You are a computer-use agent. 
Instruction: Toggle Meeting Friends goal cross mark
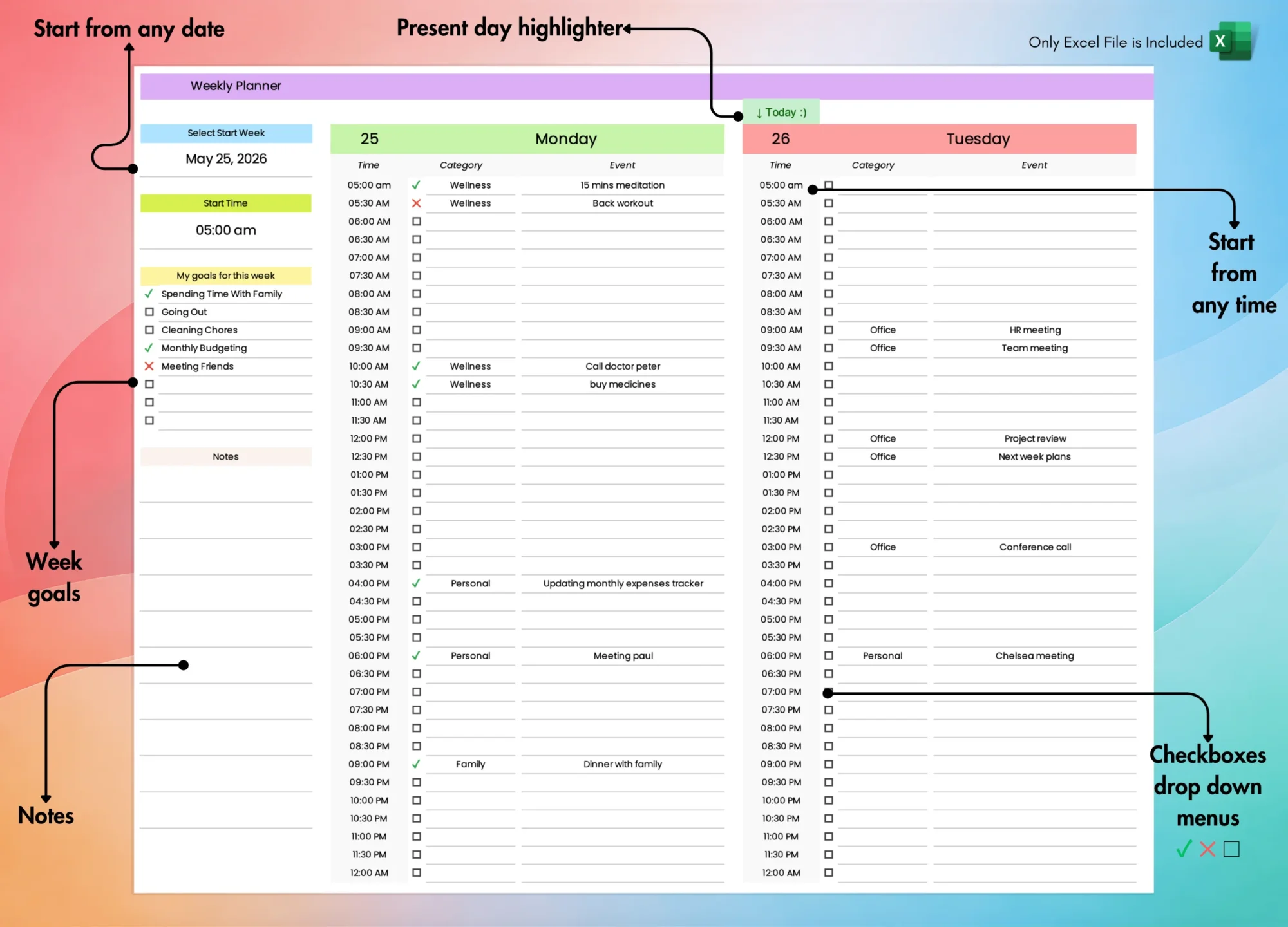149,366
